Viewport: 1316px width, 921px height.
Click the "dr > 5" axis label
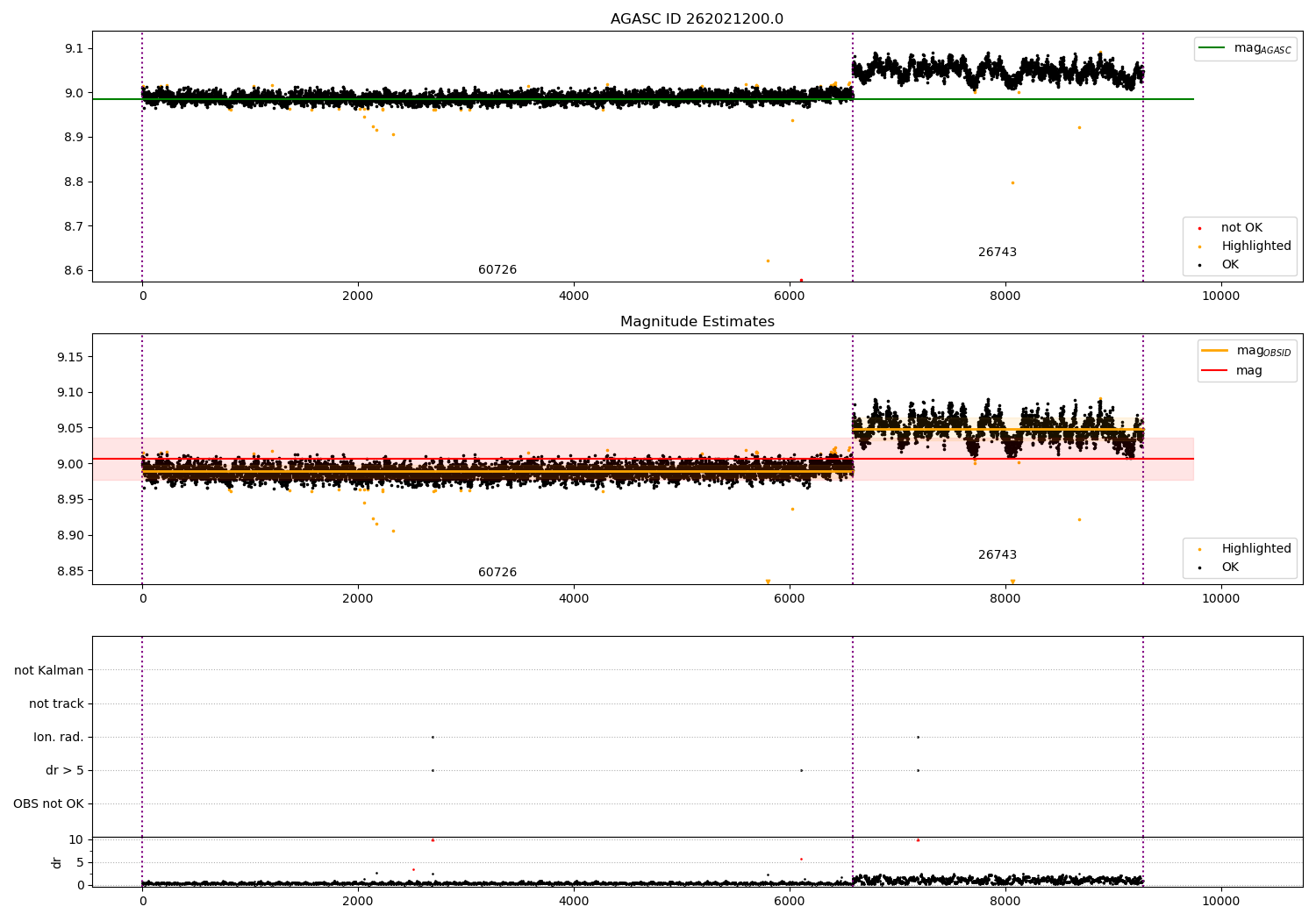click(65, 770)
